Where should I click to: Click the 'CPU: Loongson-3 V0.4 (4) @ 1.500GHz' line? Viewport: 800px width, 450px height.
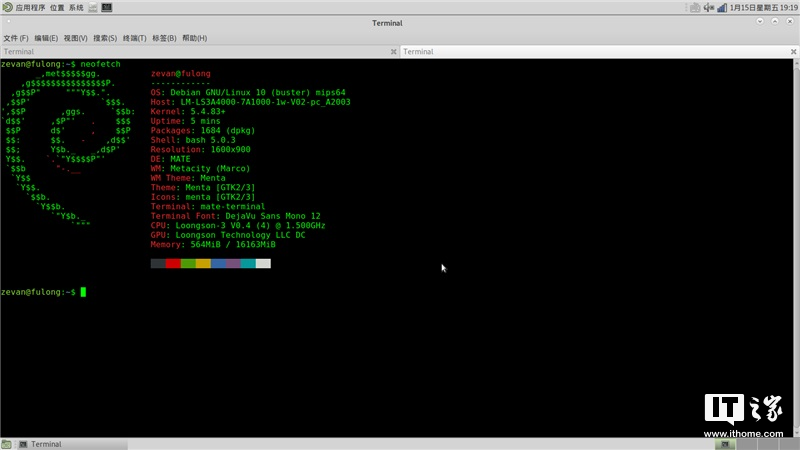pos(238,226)
